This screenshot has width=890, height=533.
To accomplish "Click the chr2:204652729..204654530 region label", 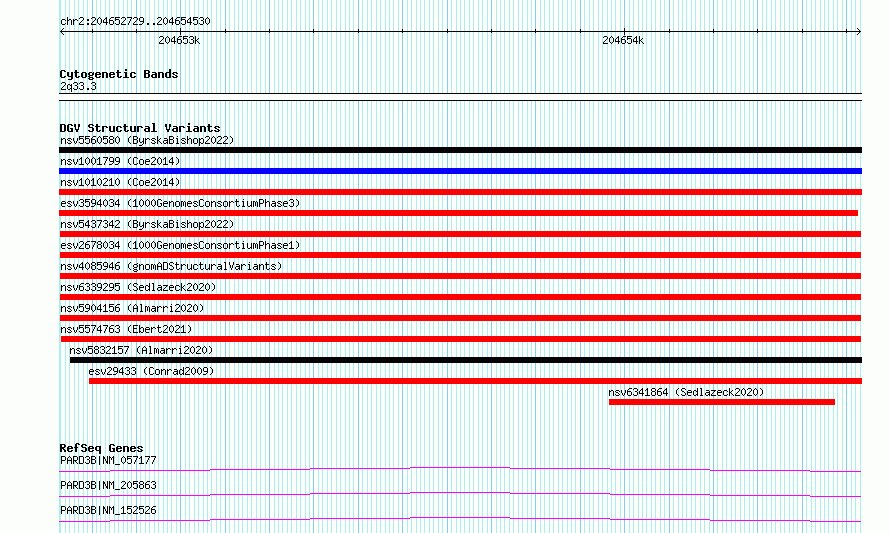I will (135, 22).
